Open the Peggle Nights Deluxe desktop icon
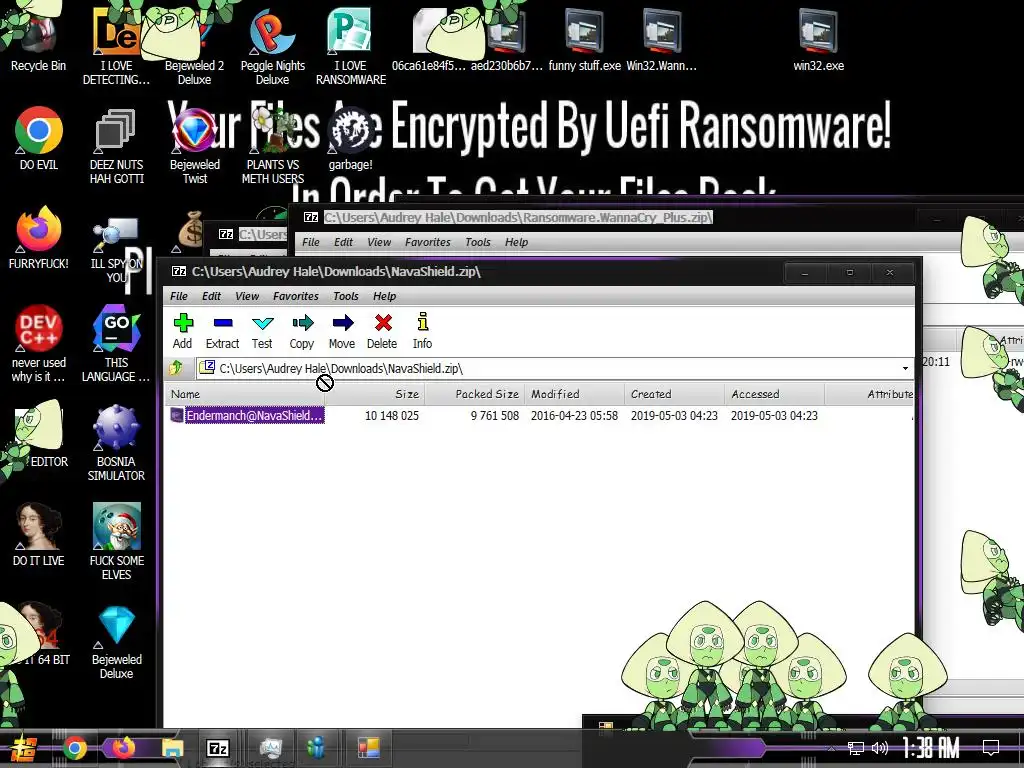 272,47
